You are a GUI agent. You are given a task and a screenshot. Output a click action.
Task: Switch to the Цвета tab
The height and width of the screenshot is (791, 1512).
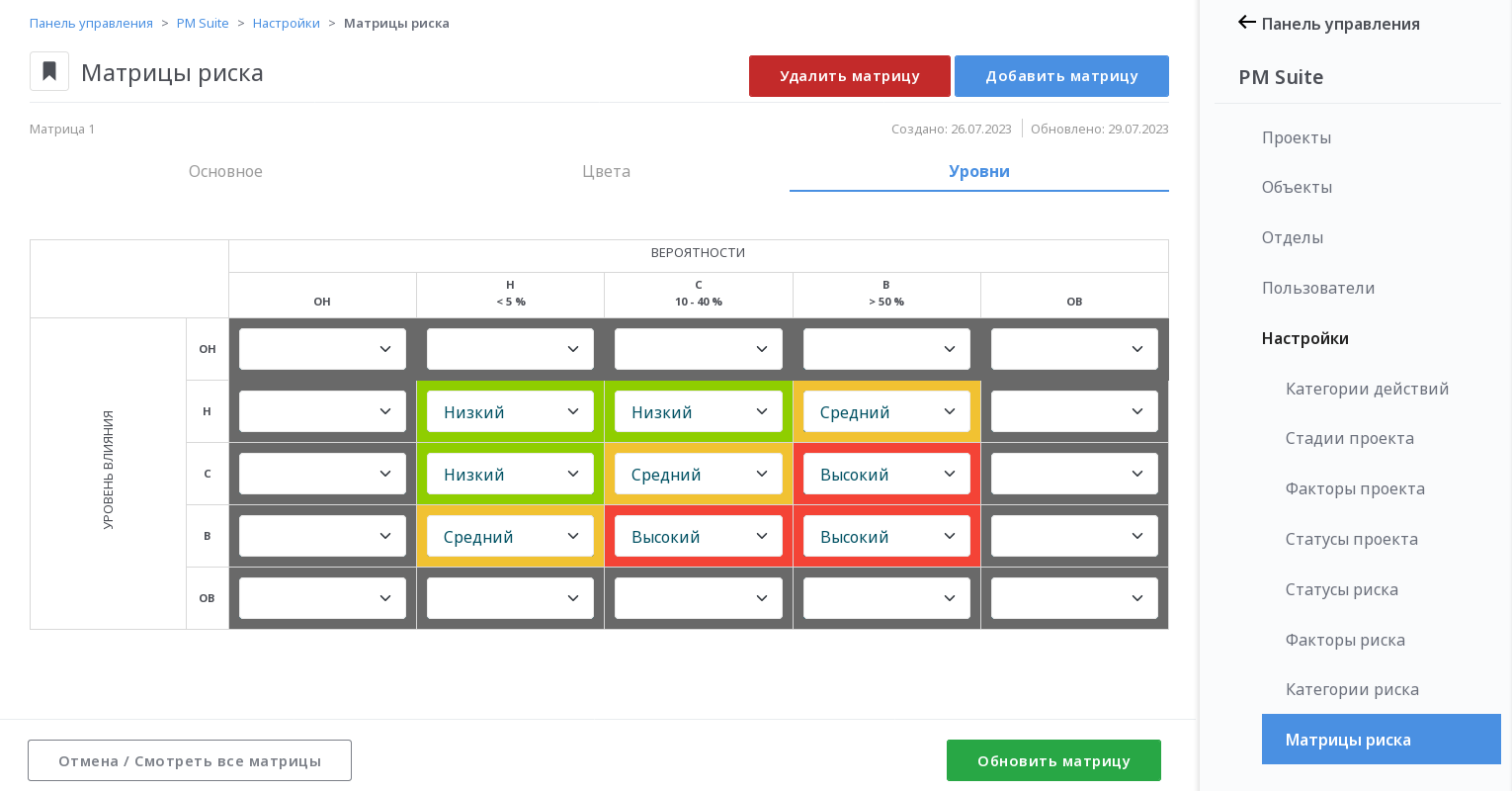[606, 171]
